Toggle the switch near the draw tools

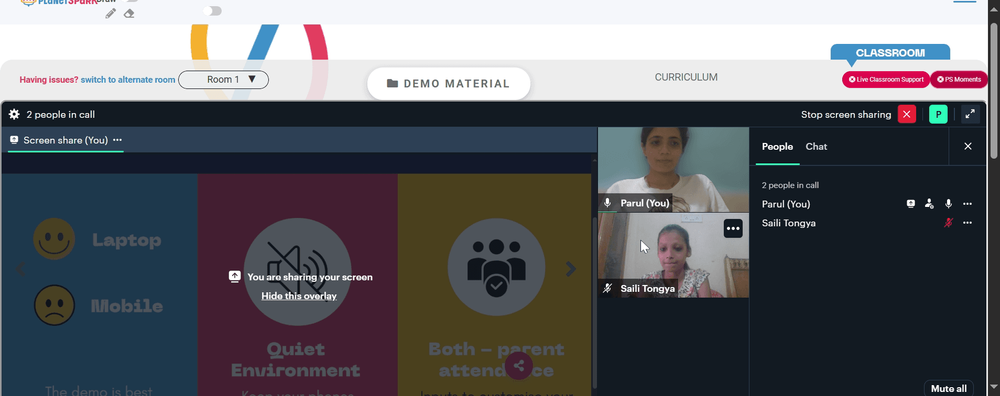point(212,11)
